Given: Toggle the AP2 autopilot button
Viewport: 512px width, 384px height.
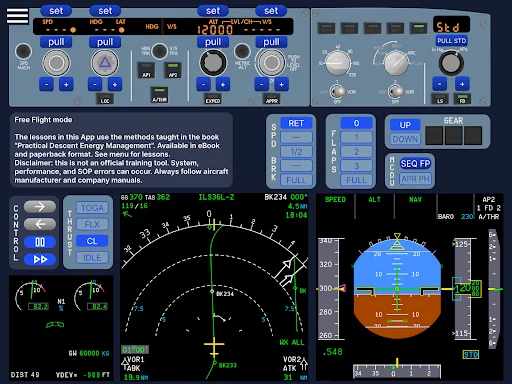Looking at the screenshot, I should pyautogui.click(x=173, y=70).
